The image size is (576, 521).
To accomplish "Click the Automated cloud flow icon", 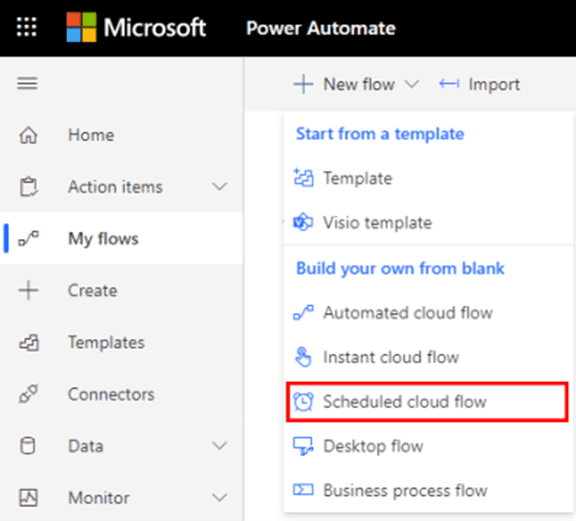I will point(303,313).
